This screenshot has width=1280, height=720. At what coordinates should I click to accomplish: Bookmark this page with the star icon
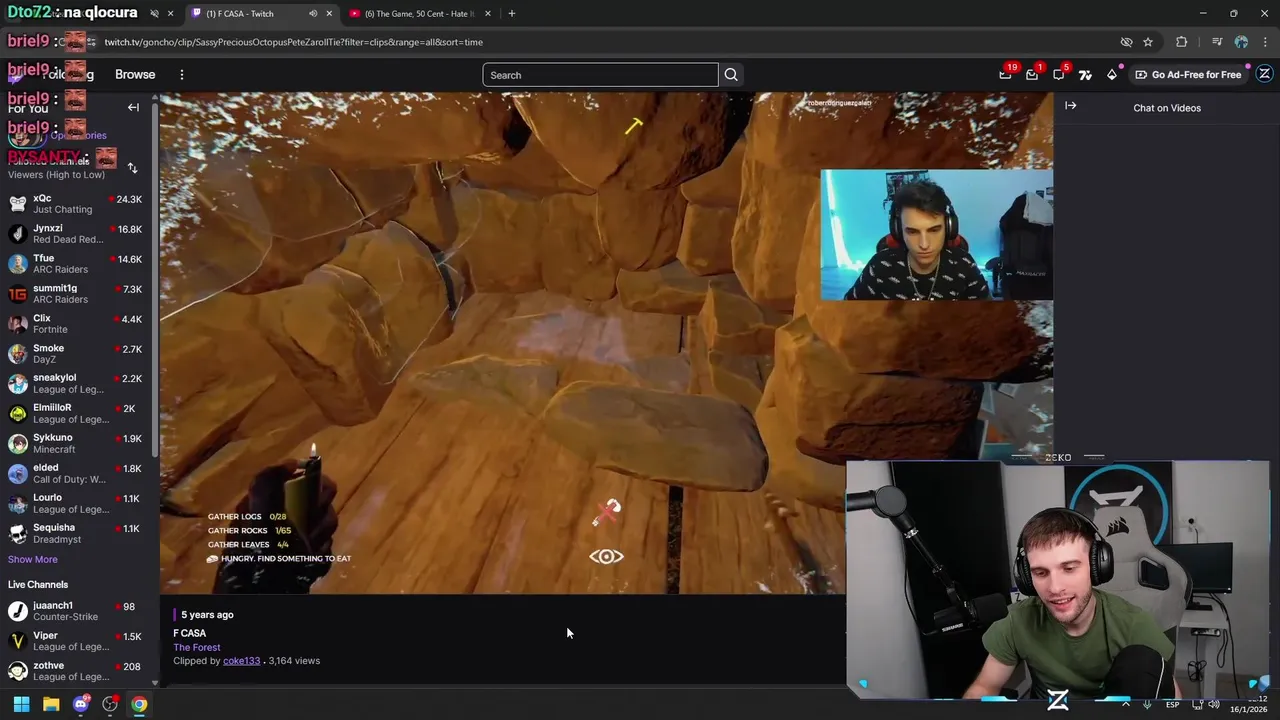coord(1148,42)
